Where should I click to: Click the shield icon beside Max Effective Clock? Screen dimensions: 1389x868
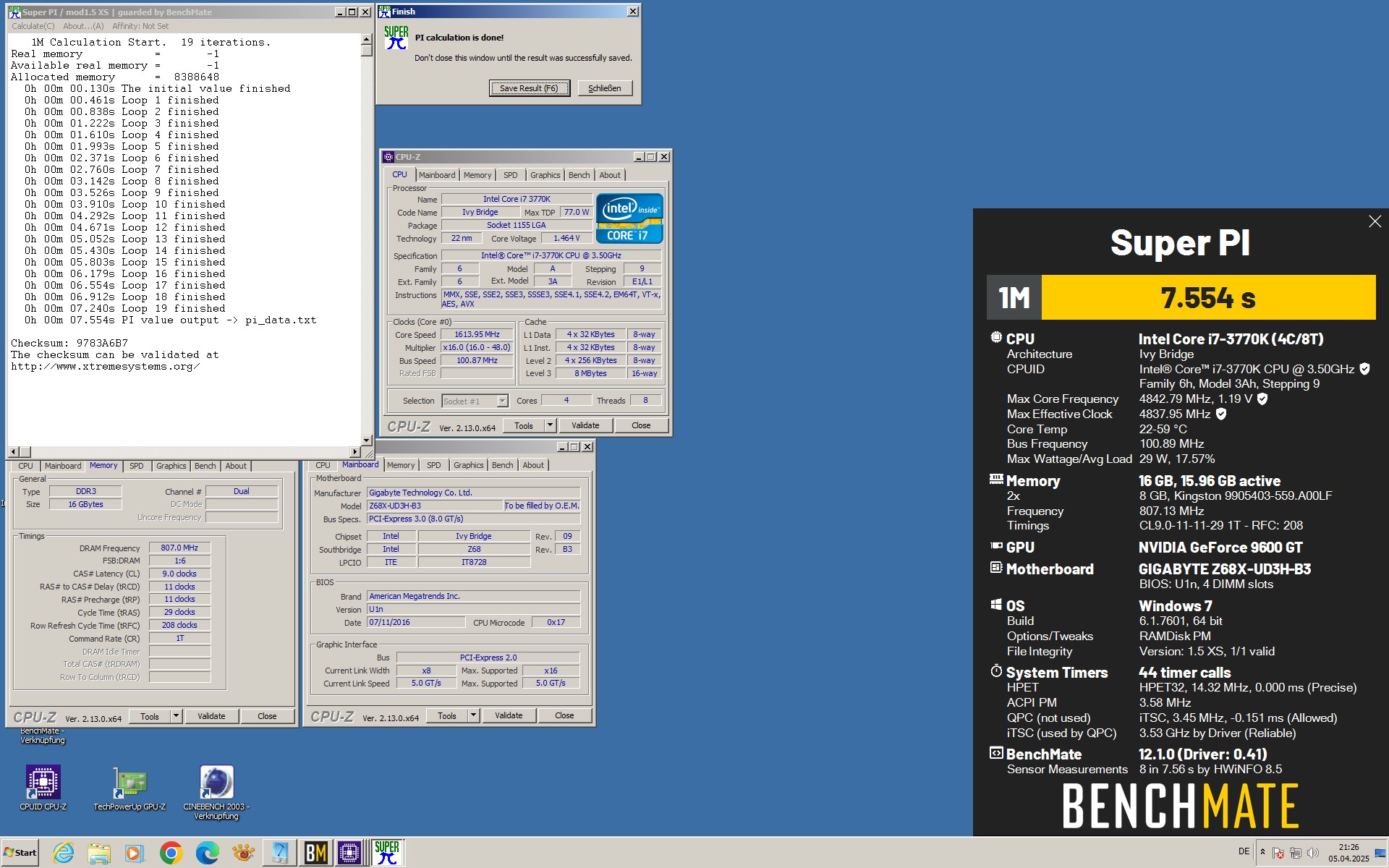tap(1221, 414)
